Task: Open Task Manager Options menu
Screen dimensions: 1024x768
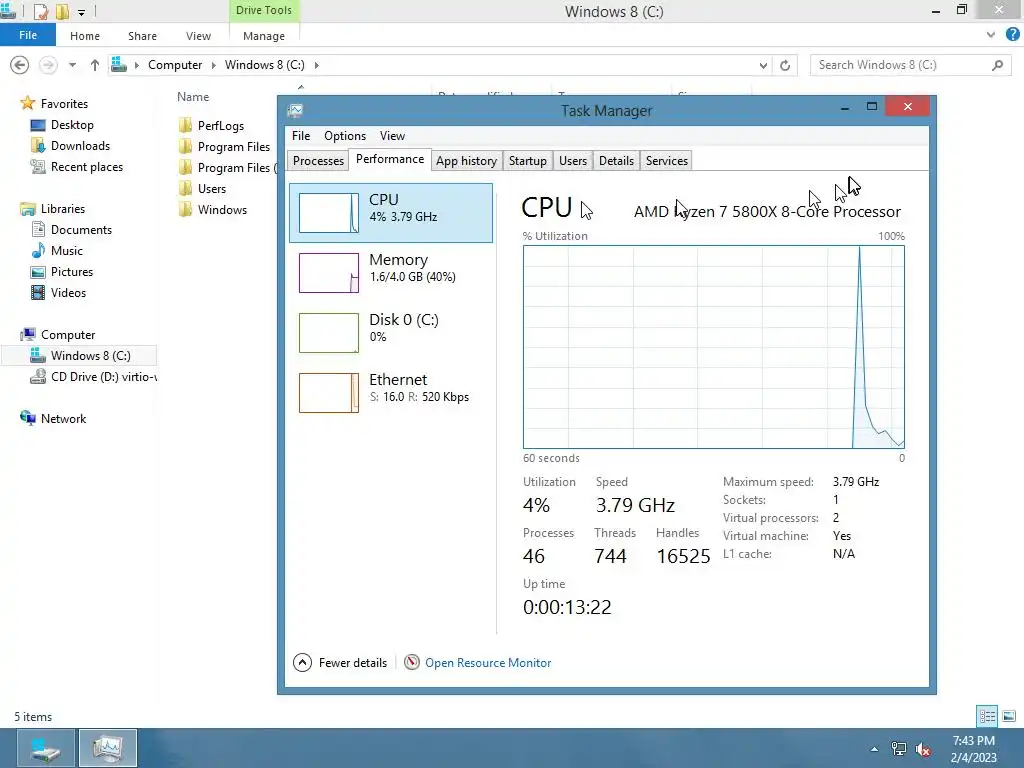Action: tap(345, 136)
